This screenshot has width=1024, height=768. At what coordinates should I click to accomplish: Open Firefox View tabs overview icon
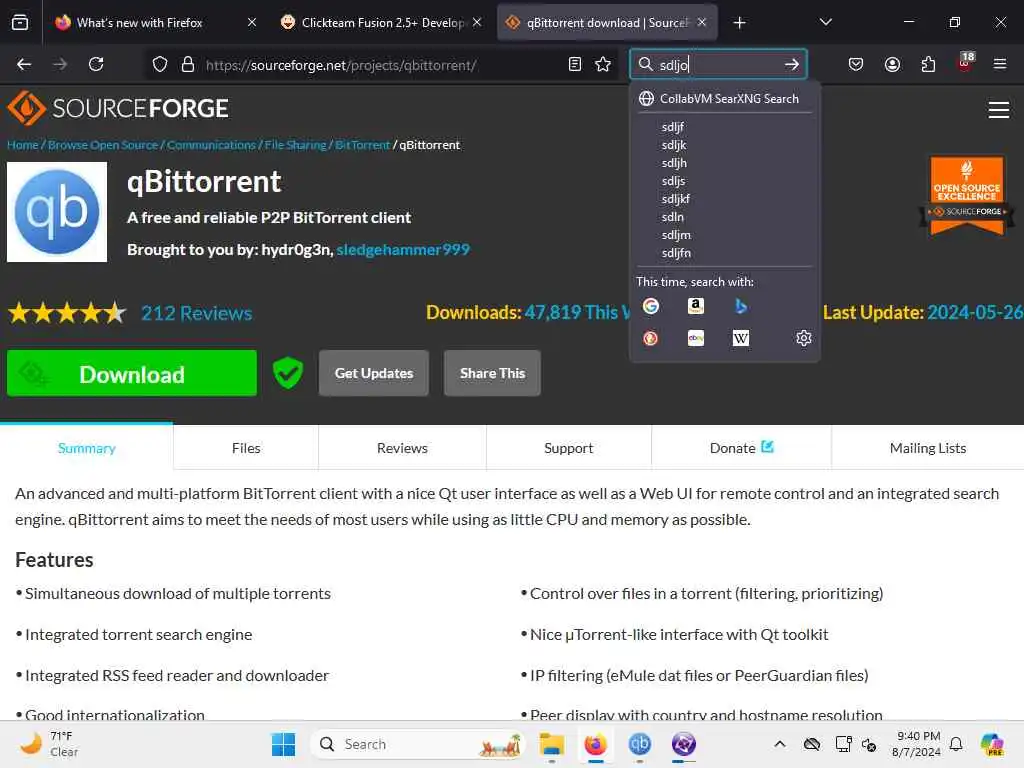click(x=20, y=22)
